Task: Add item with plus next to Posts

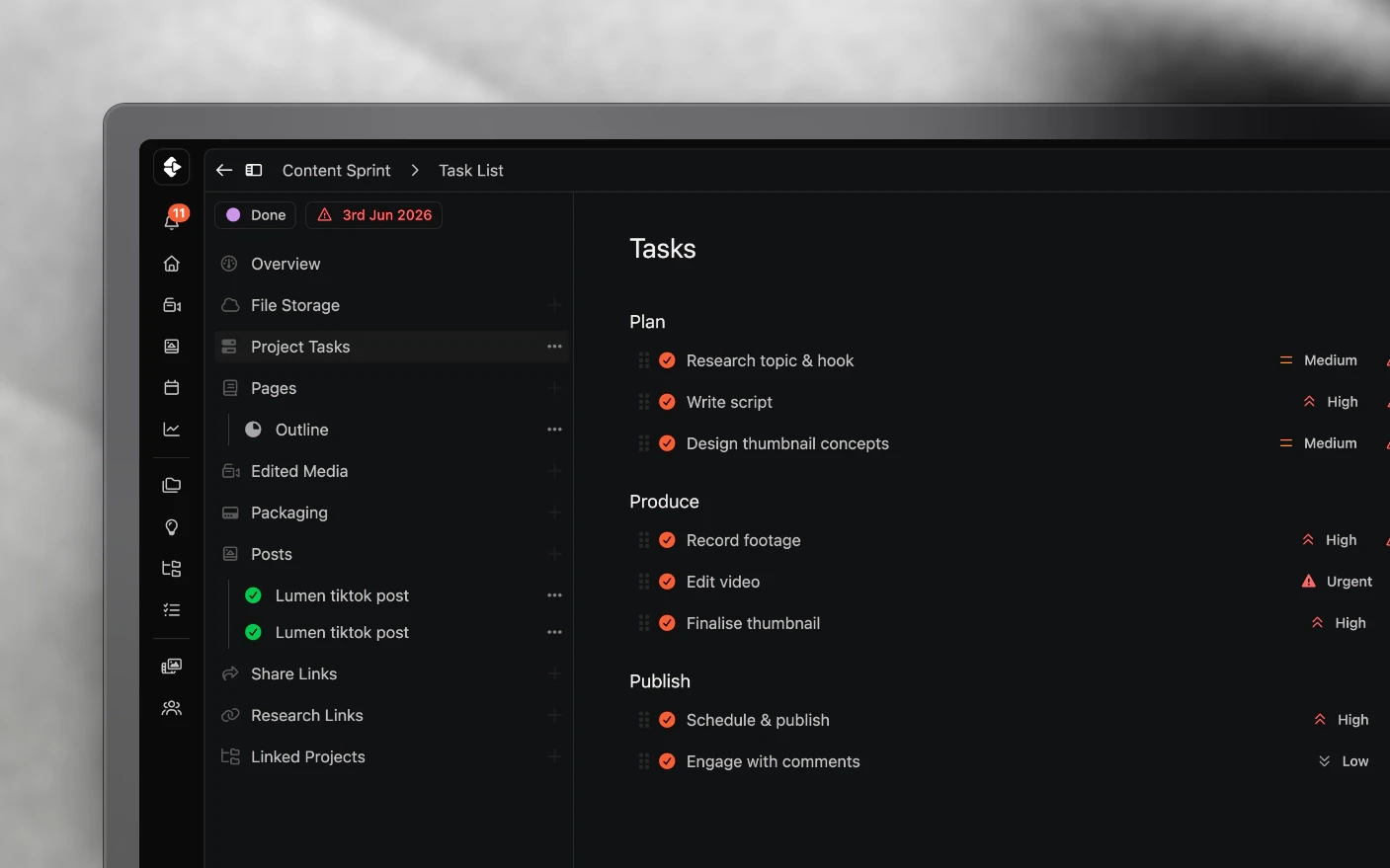Action: pyautogui.click(x=554, y=554)
